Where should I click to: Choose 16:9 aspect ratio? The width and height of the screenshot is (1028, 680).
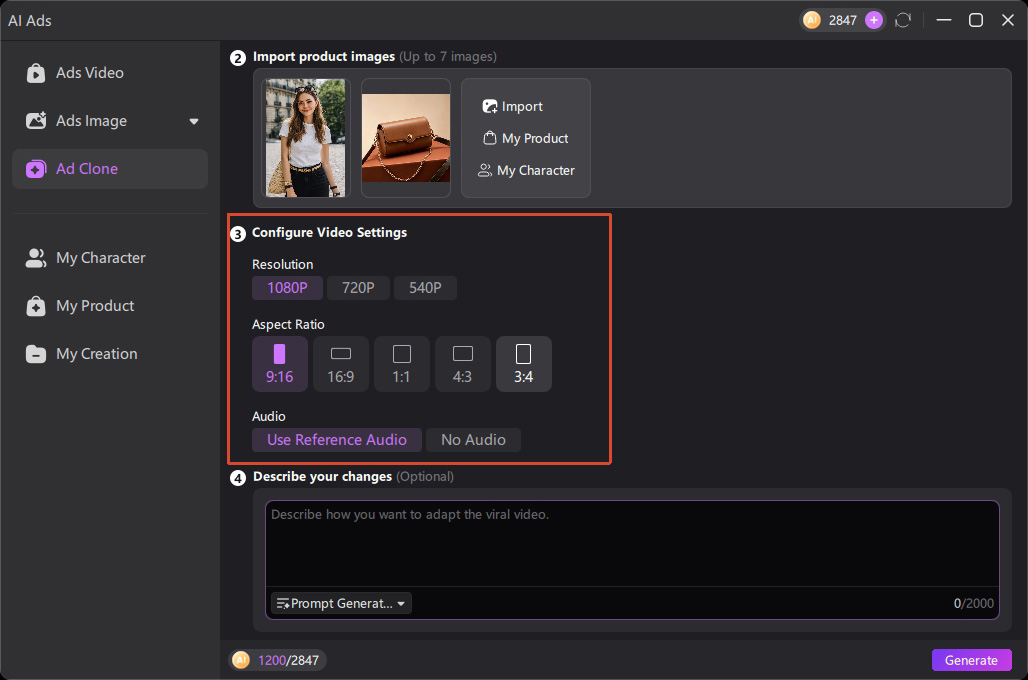coord(341,364)
